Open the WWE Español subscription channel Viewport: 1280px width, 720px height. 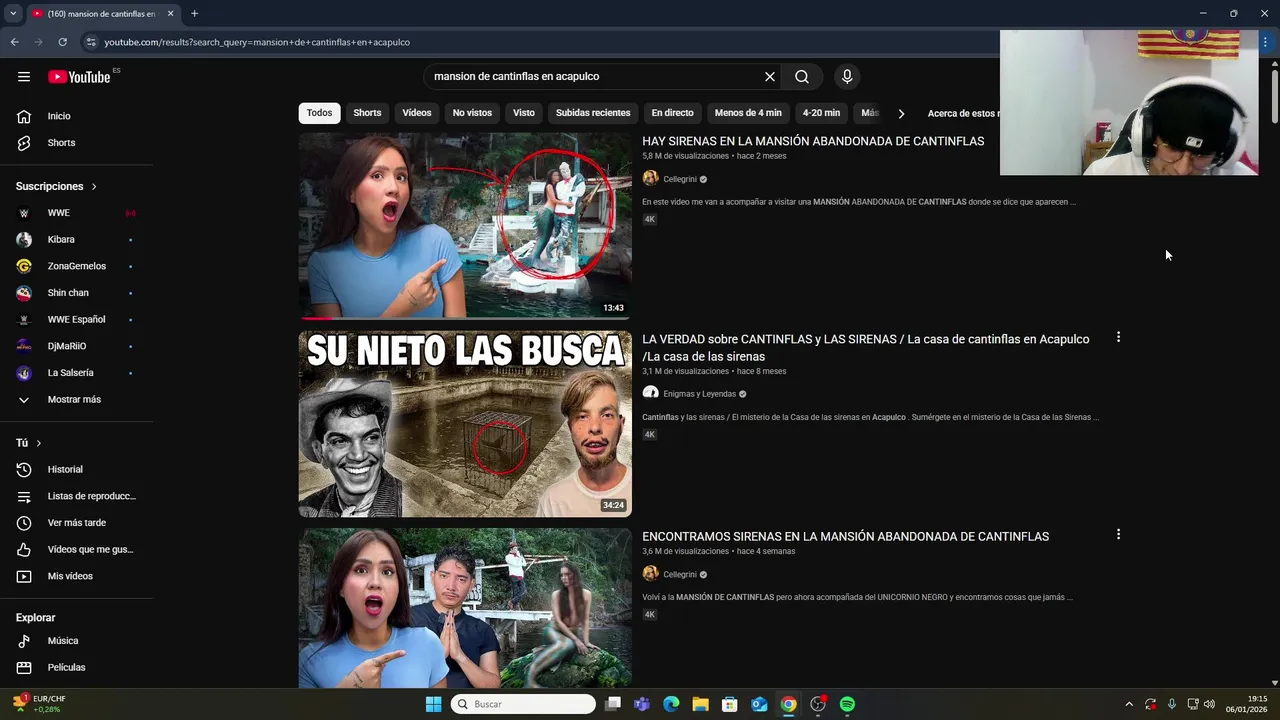pyautogui.click(x=76, y=320)
